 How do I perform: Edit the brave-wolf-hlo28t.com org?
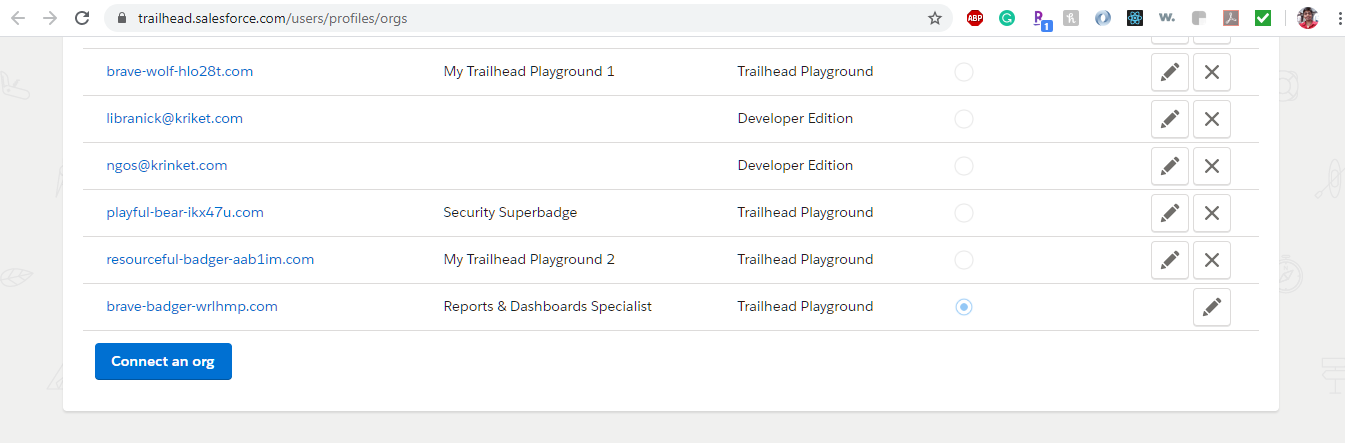tap(1169, 73)
